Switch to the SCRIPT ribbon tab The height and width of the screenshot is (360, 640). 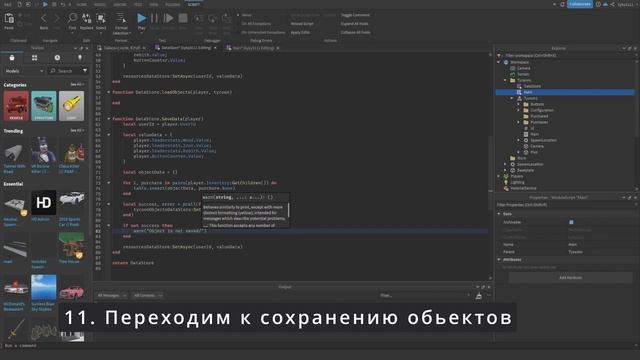pyautogui.click(x=193, y=4)
